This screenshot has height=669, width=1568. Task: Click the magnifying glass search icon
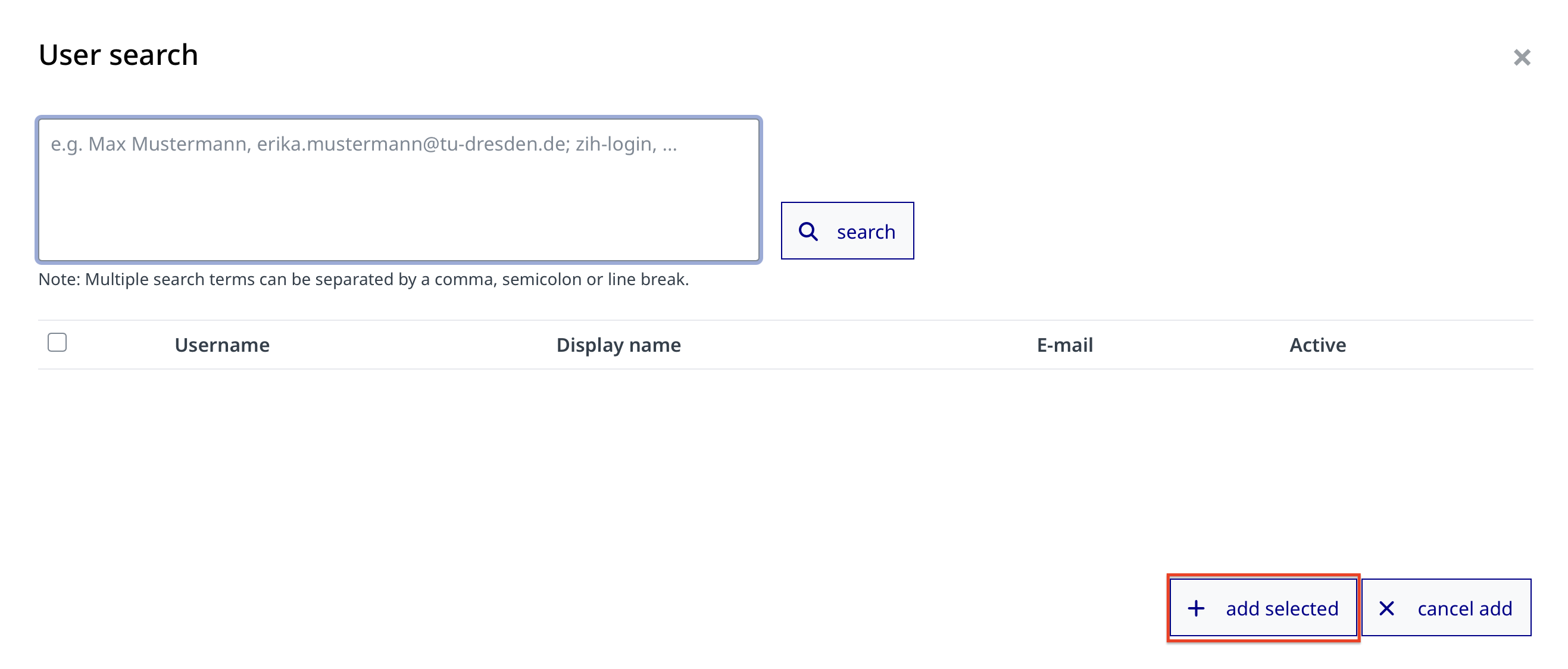(808, 232)
